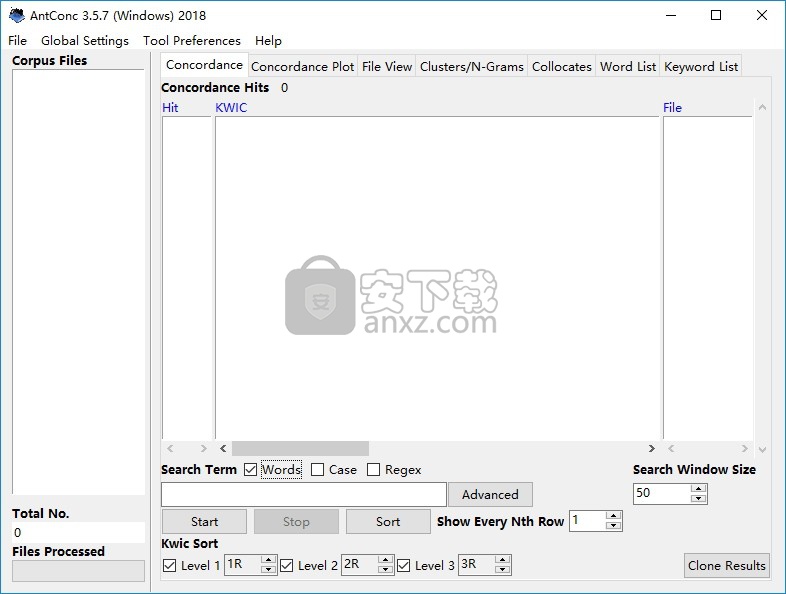
Task: Open the Tool Preferences menu
Action: point(191,41)
